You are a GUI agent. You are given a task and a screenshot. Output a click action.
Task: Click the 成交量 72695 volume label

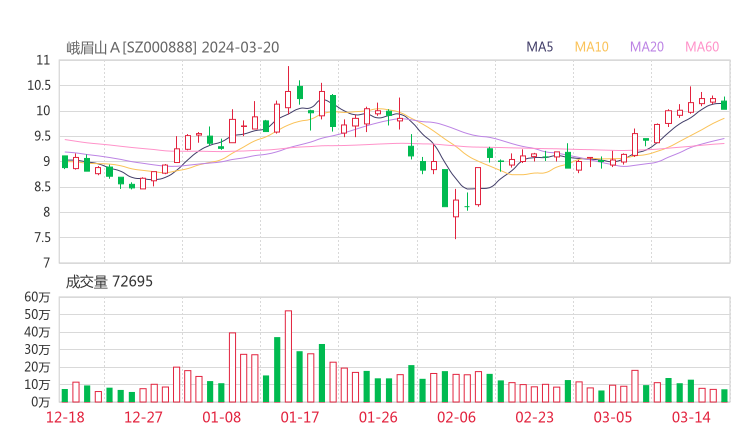point(109,282)
